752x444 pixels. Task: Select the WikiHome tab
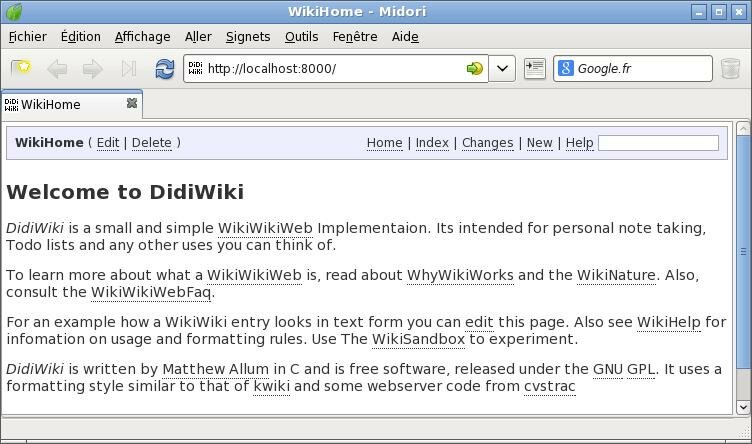[71, 104]
